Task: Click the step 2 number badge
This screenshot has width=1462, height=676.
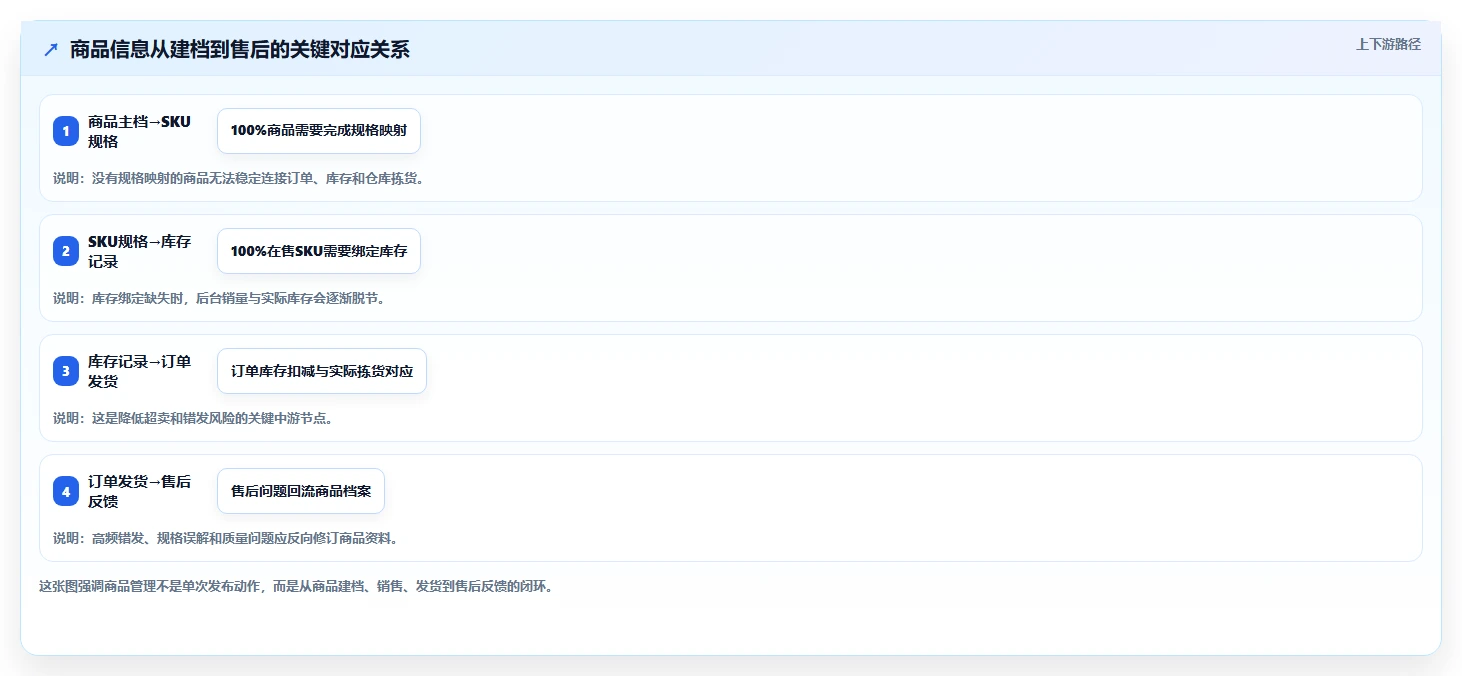Action: pyautogui.click(x=66, y=251)
